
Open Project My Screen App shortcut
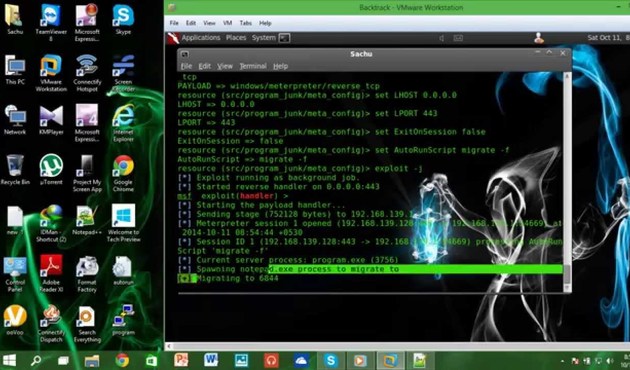(x=87, y=173)
